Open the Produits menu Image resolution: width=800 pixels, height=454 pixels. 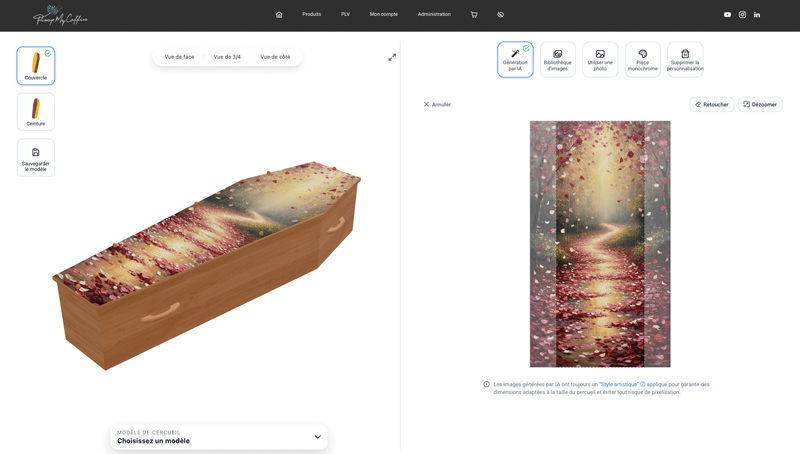[311, 14]
